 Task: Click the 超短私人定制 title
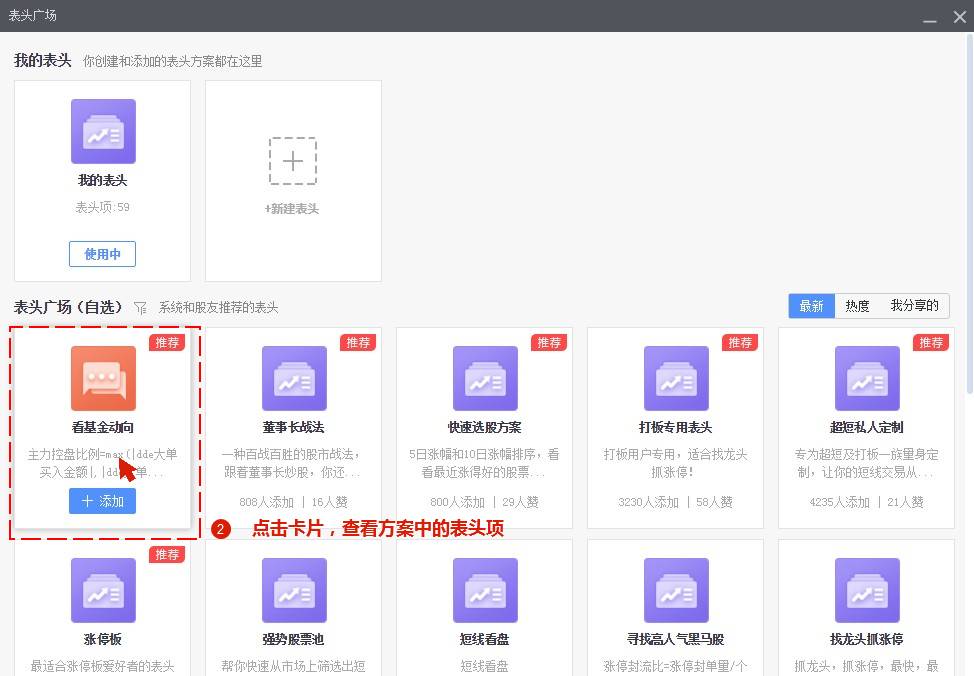[867, 427]
